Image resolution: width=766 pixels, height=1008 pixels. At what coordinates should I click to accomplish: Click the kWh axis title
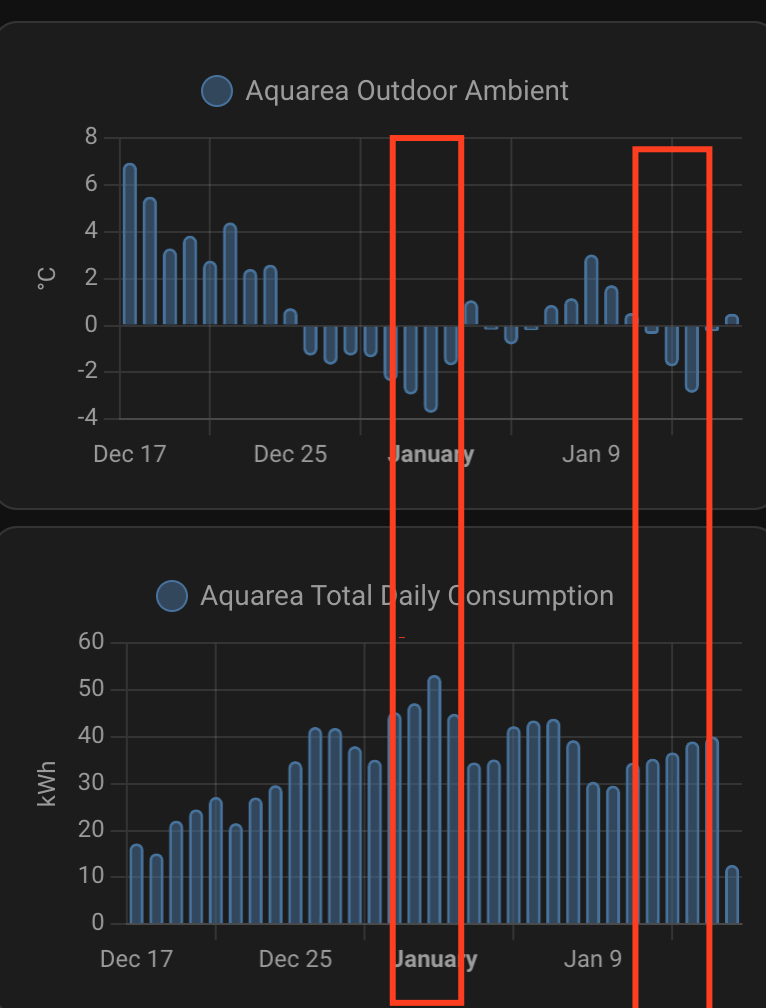(47, 783)
